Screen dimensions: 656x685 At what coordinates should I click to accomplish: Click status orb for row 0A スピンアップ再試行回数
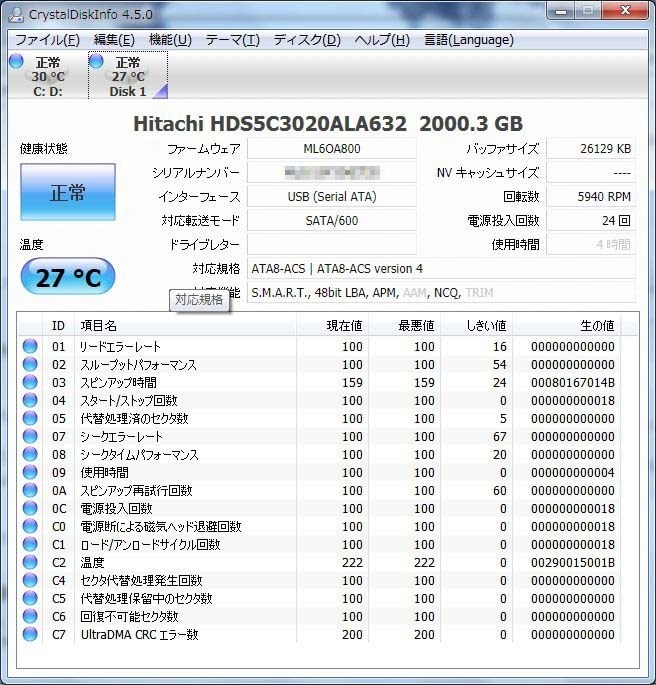coord(30,490)
